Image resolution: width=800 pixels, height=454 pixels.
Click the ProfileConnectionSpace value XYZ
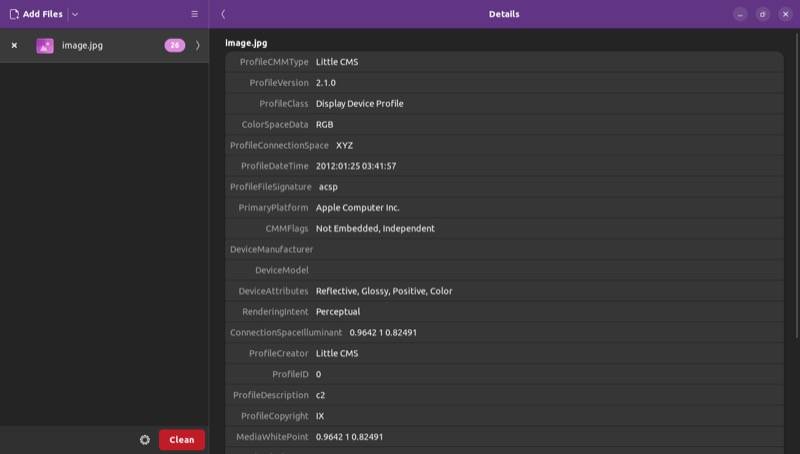[344, 145]
